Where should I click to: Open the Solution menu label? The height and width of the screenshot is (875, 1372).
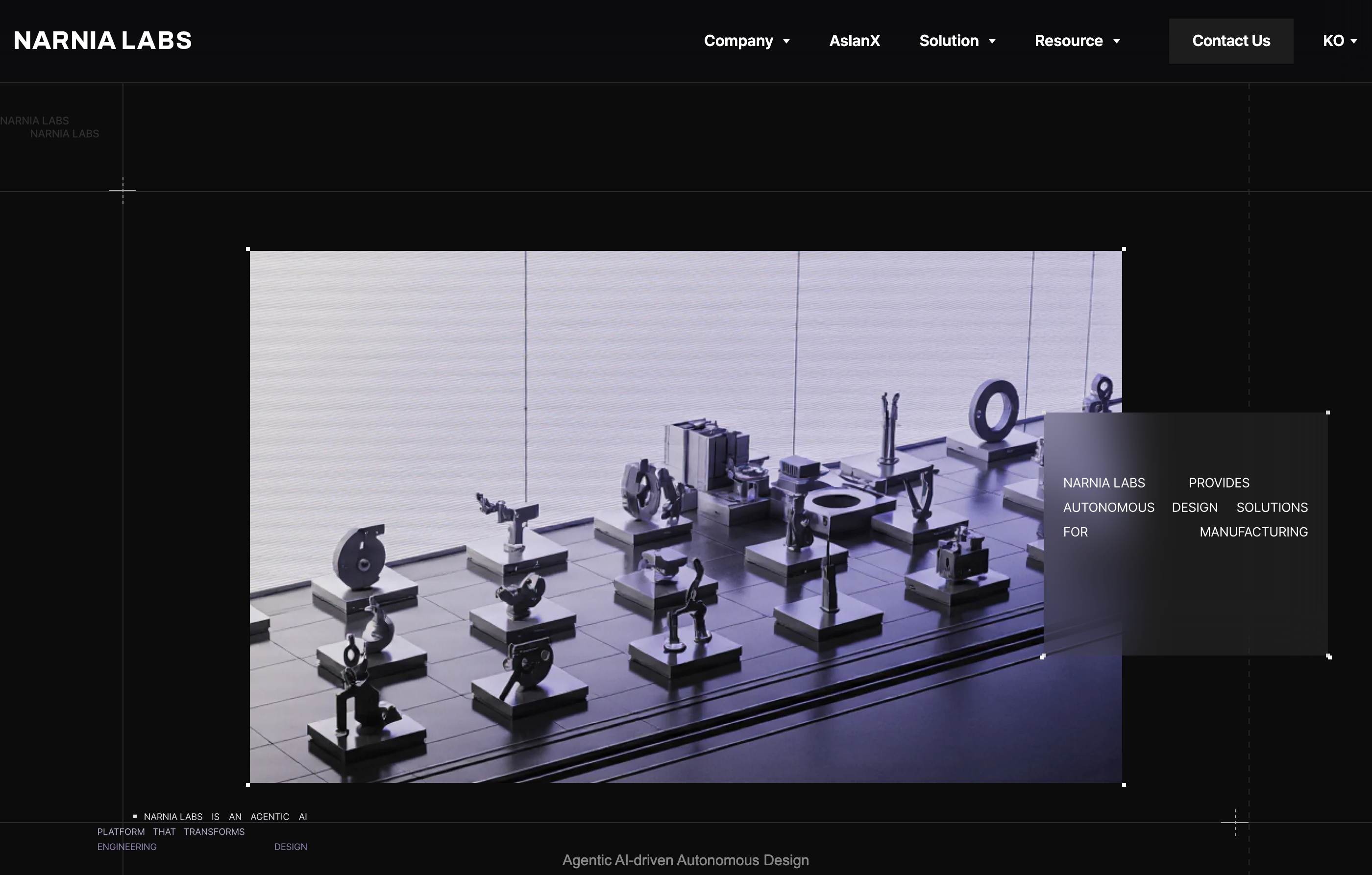point(949,41)
